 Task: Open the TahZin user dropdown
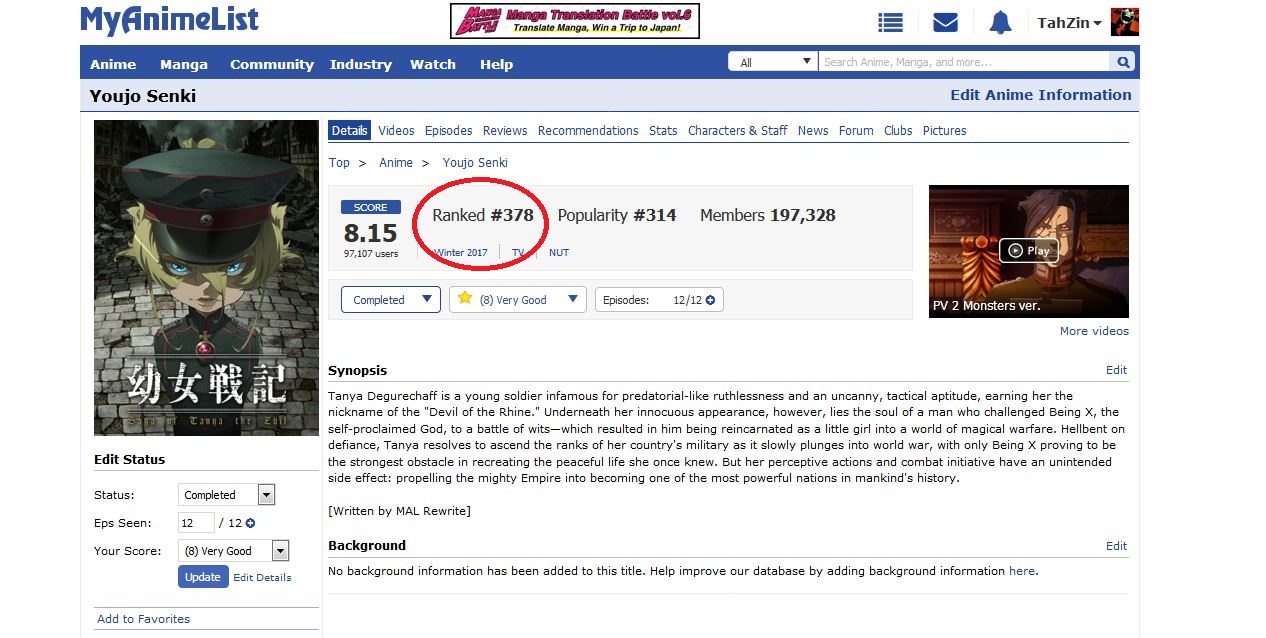pyautogui.click(x=1069, y=23)
